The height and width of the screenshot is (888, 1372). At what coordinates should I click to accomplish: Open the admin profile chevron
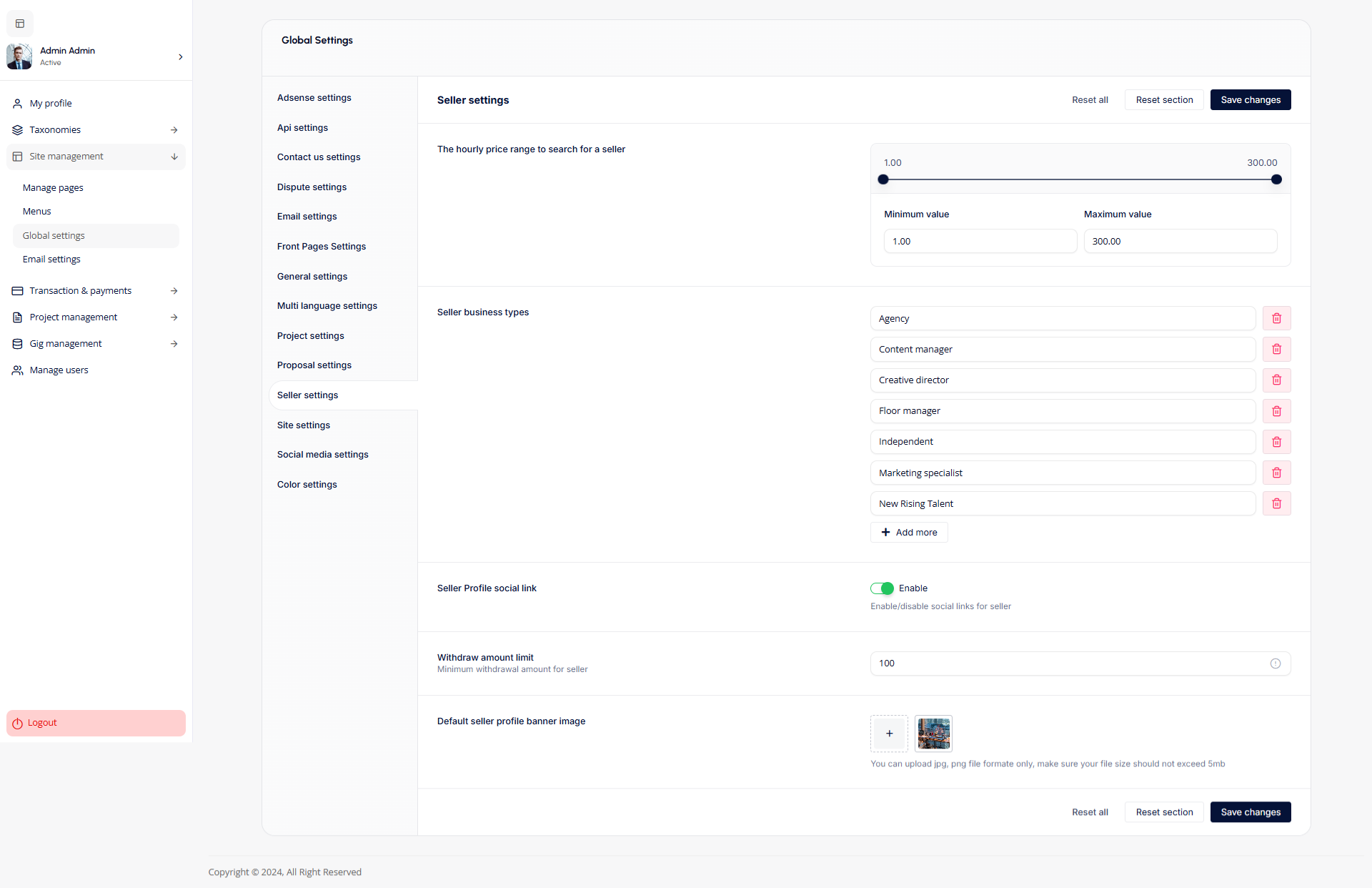[x=180, y=56]
